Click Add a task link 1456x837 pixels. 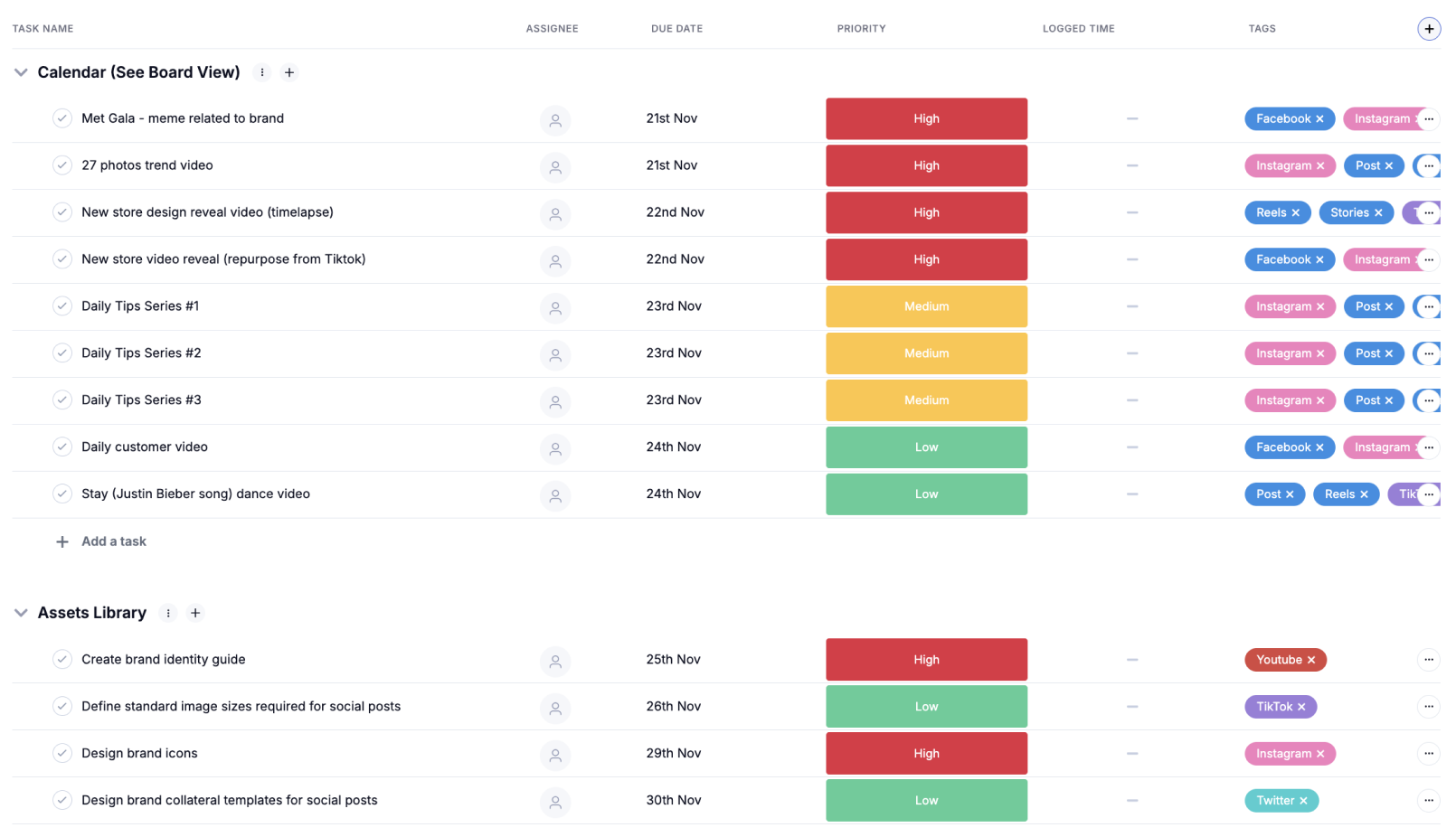tap(114, 541)
